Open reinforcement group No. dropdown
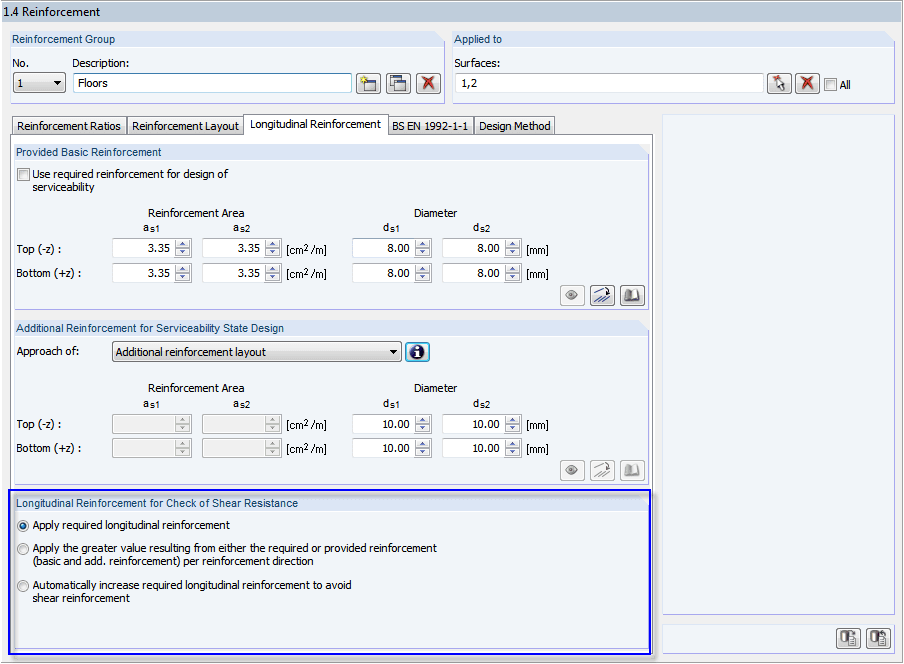The width and height of the screenshot is (904, 664). [39, 83]
